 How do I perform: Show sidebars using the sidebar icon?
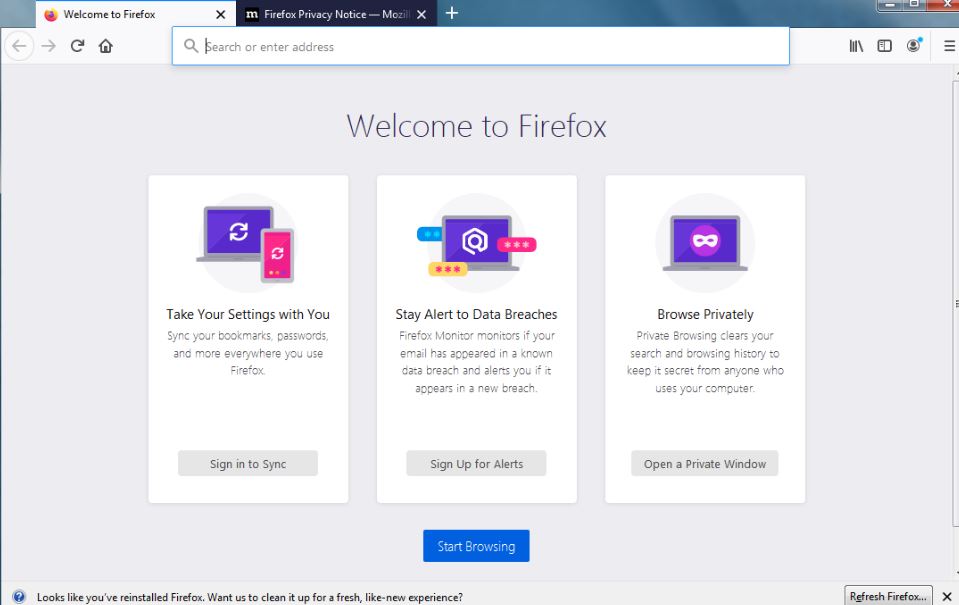coord(884,46)
